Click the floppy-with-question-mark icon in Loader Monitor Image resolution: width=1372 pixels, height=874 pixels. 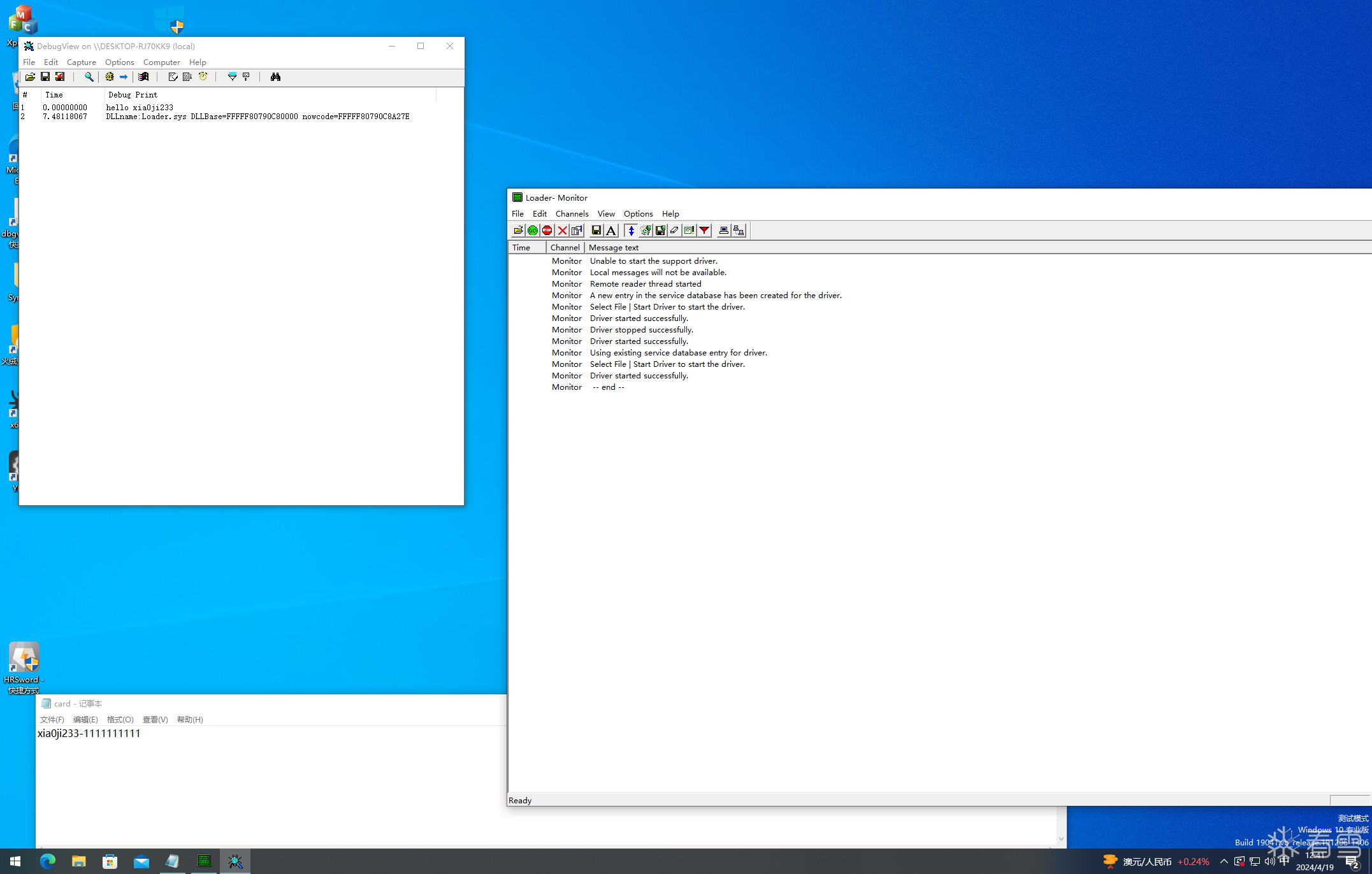[x=660, y=231]
